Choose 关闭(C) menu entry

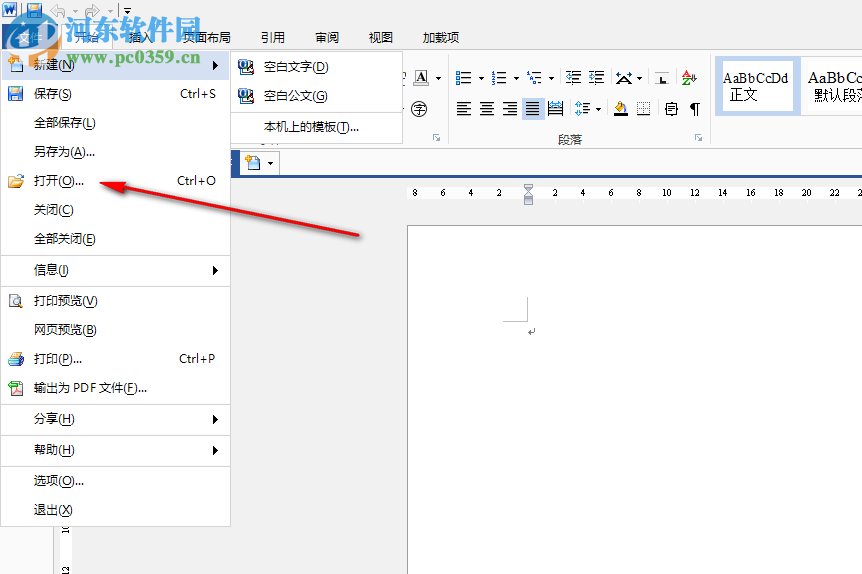point(115,210)
